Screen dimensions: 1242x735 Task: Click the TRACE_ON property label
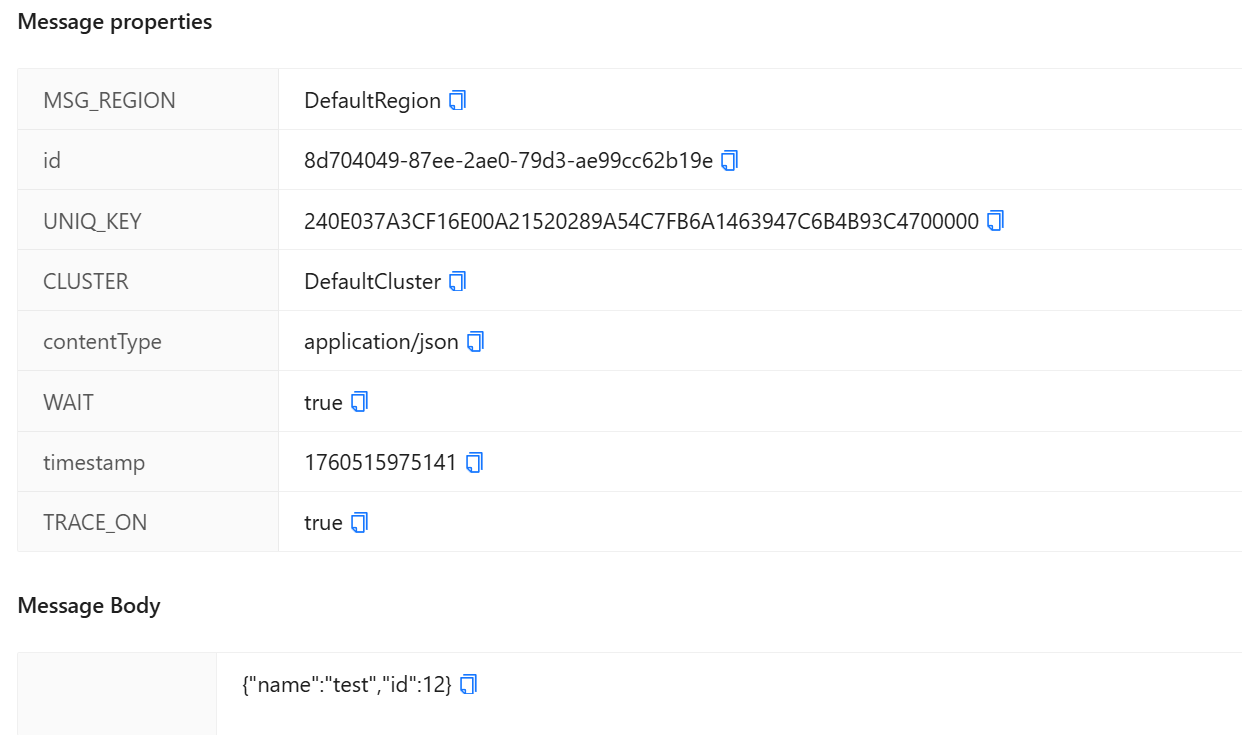[95, 522]
